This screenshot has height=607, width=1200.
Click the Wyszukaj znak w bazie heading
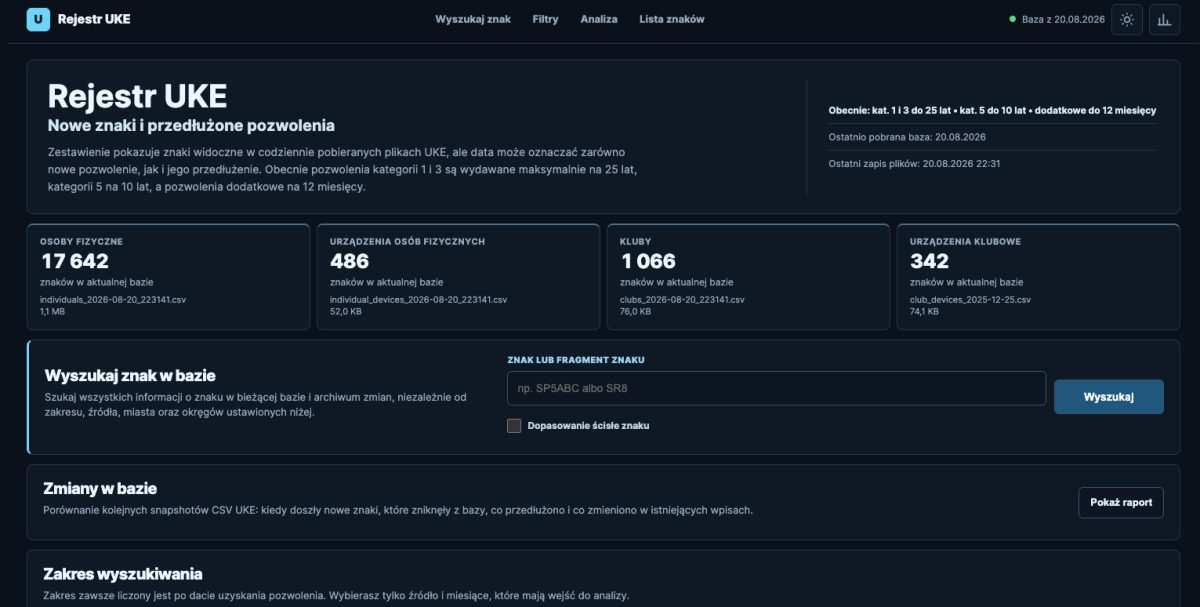tap(130, 376)
